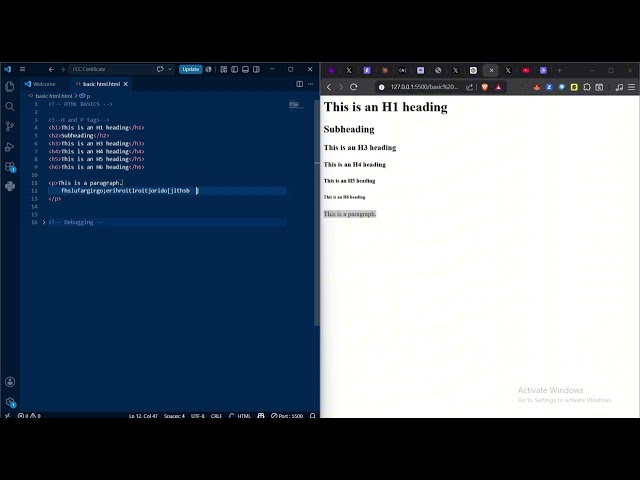Go back in VS Code navigation
The height and width of the screenshot is (480, 640).
coord(51,69)
